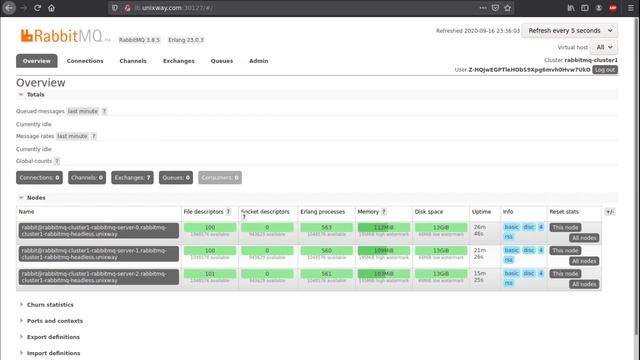Toggle the sidebar icon in the browser toolbar
The width and height of the screenshot is (640, 360).
click(584, 8)
